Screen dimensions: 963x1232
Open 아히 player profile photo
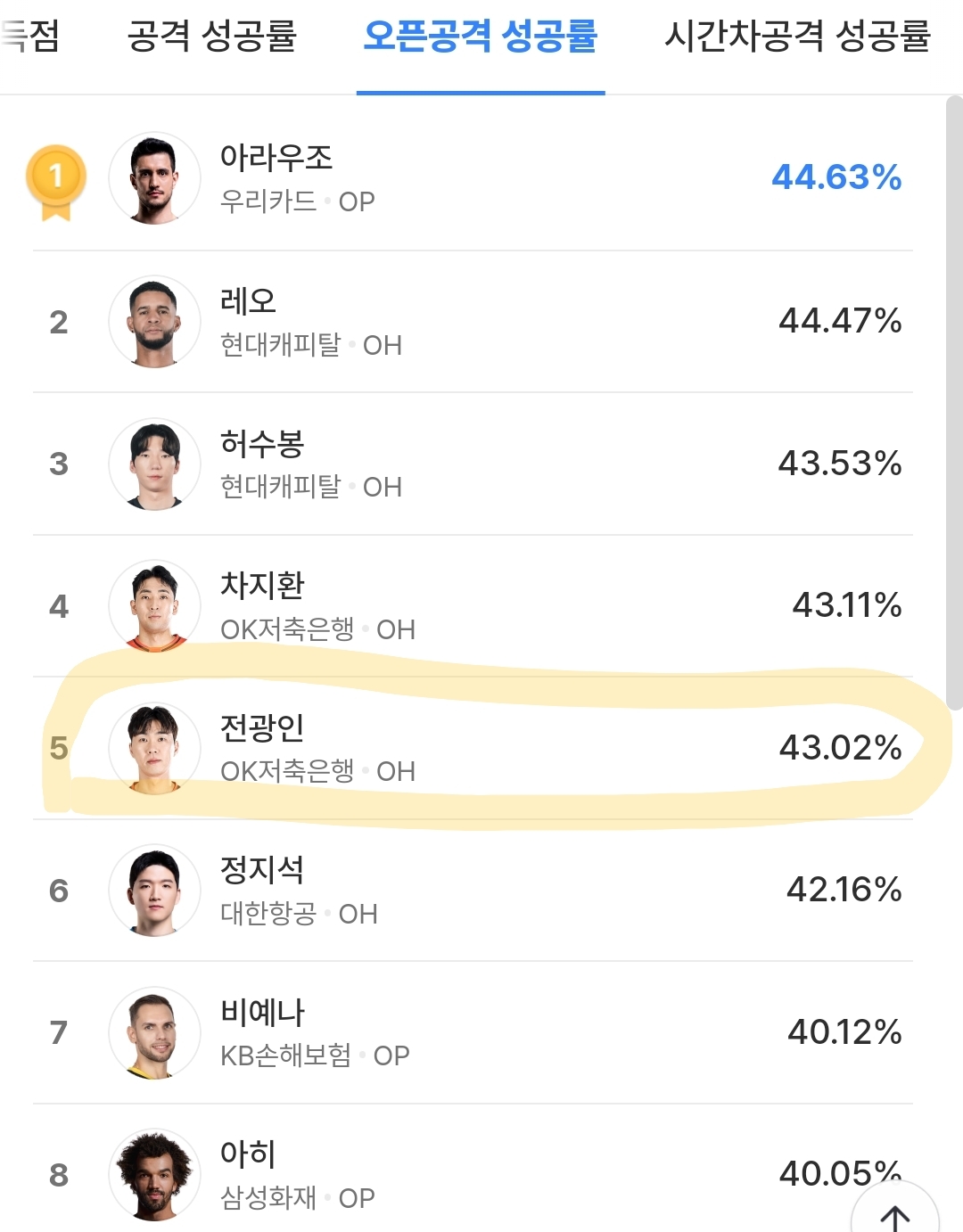tap(154, 1174)
